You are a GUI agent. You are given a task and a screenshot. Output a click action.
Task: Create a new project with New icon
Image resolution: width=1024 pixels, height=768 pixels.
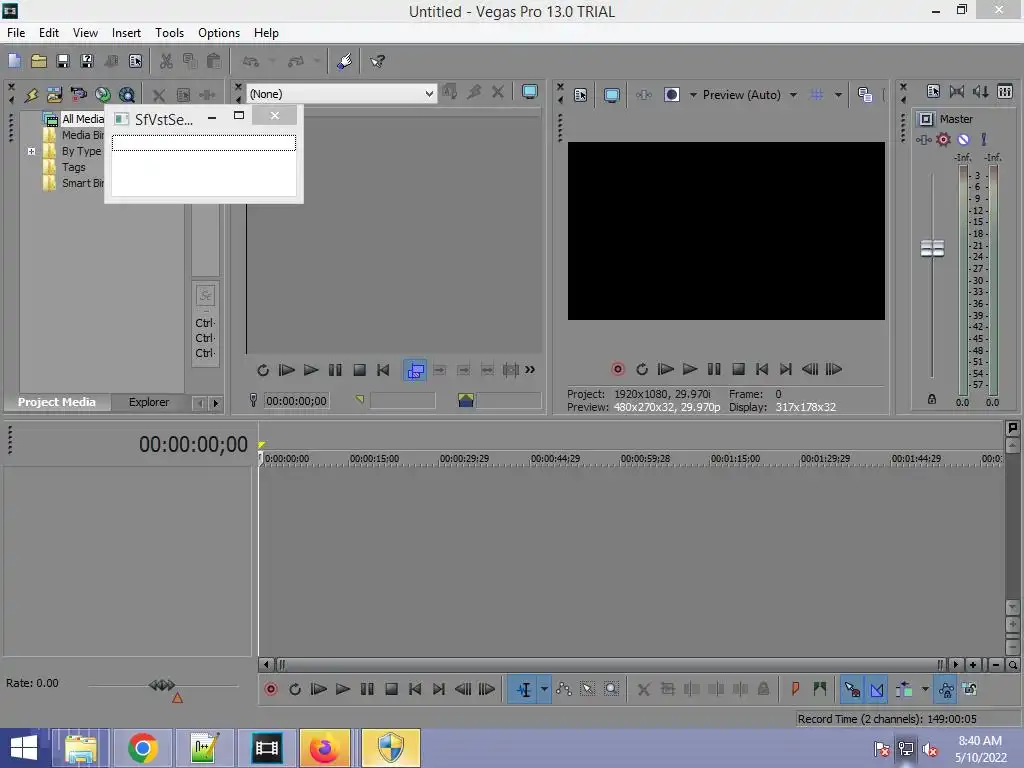point(14,61)
